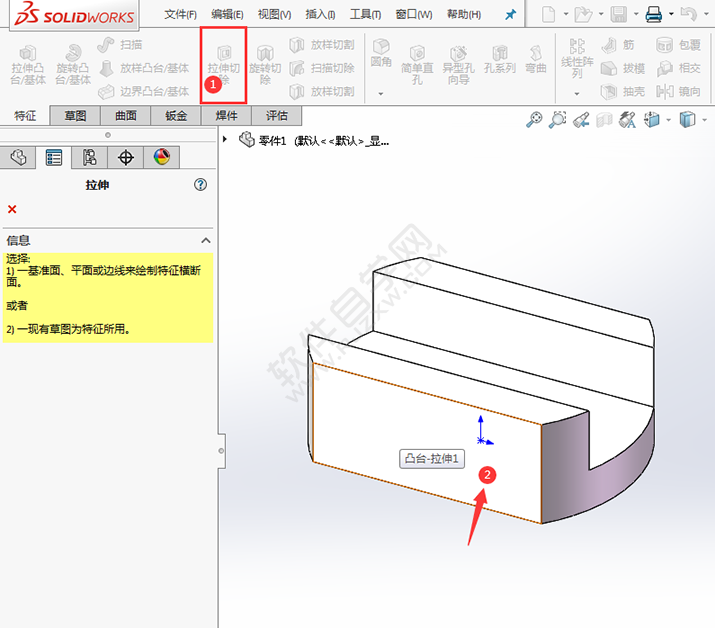715x628 pixels.
Task: Select the Fillet (圆角) tool
Action: point(381,54)
